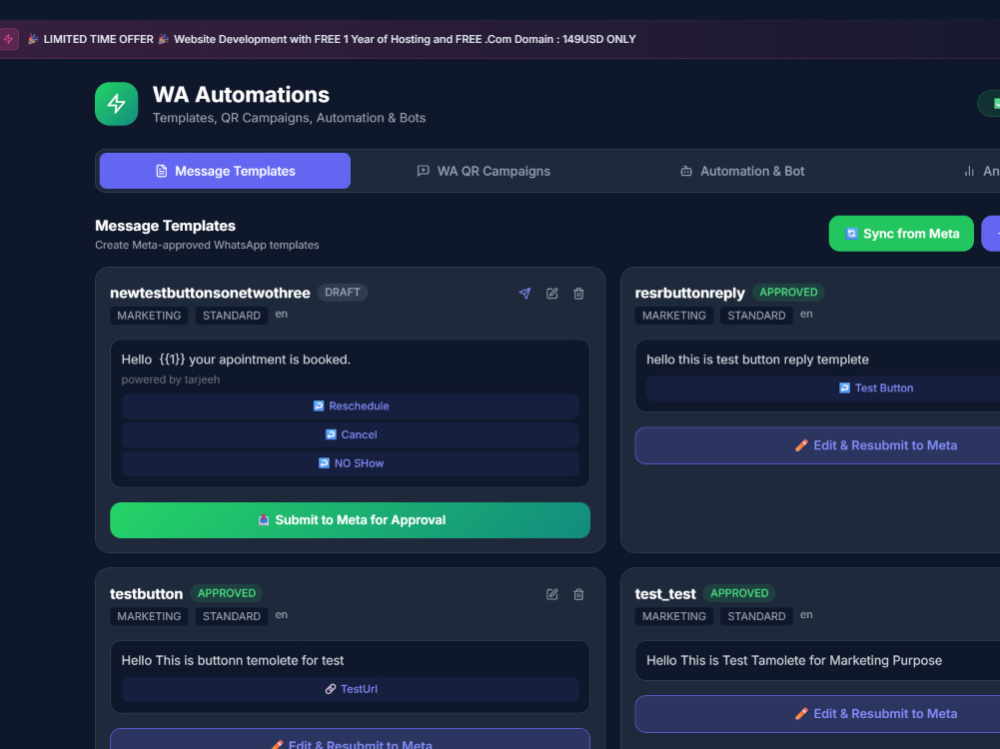The image size is (1000, 749).
Task: Click the 'Hello {{1}} your apointment is booked.' message
Action: 236,359
